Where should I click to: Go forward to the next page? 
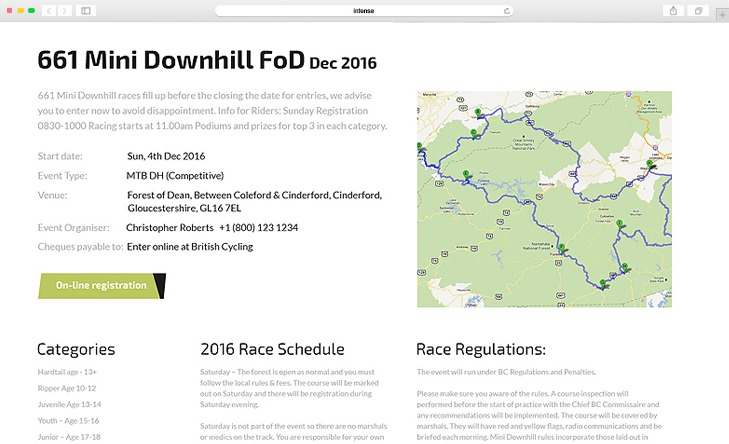point(64,10)
